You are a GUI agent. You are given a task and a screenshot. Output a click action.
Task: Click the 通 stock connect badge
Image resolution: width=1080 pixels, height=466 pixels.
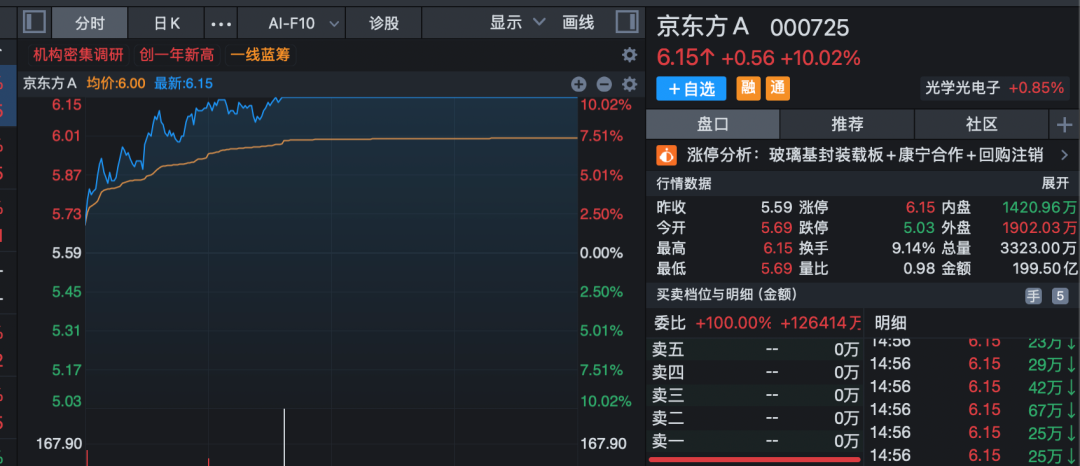(778, 88)
